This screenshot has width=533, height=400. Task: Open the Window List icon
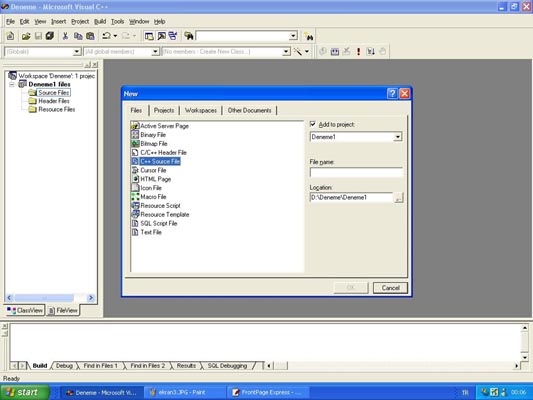tap(173, 36)
